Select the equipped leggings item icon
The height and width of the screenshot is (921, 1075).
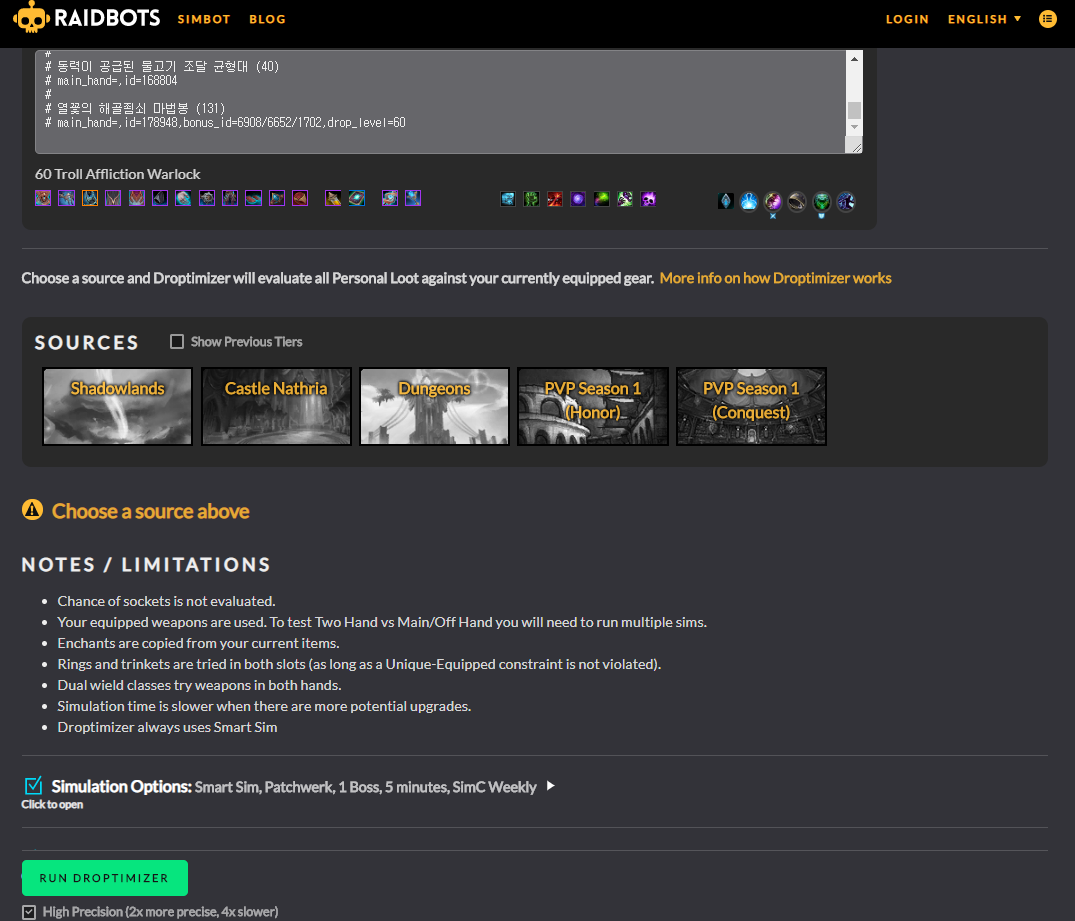tap(230, 199)
